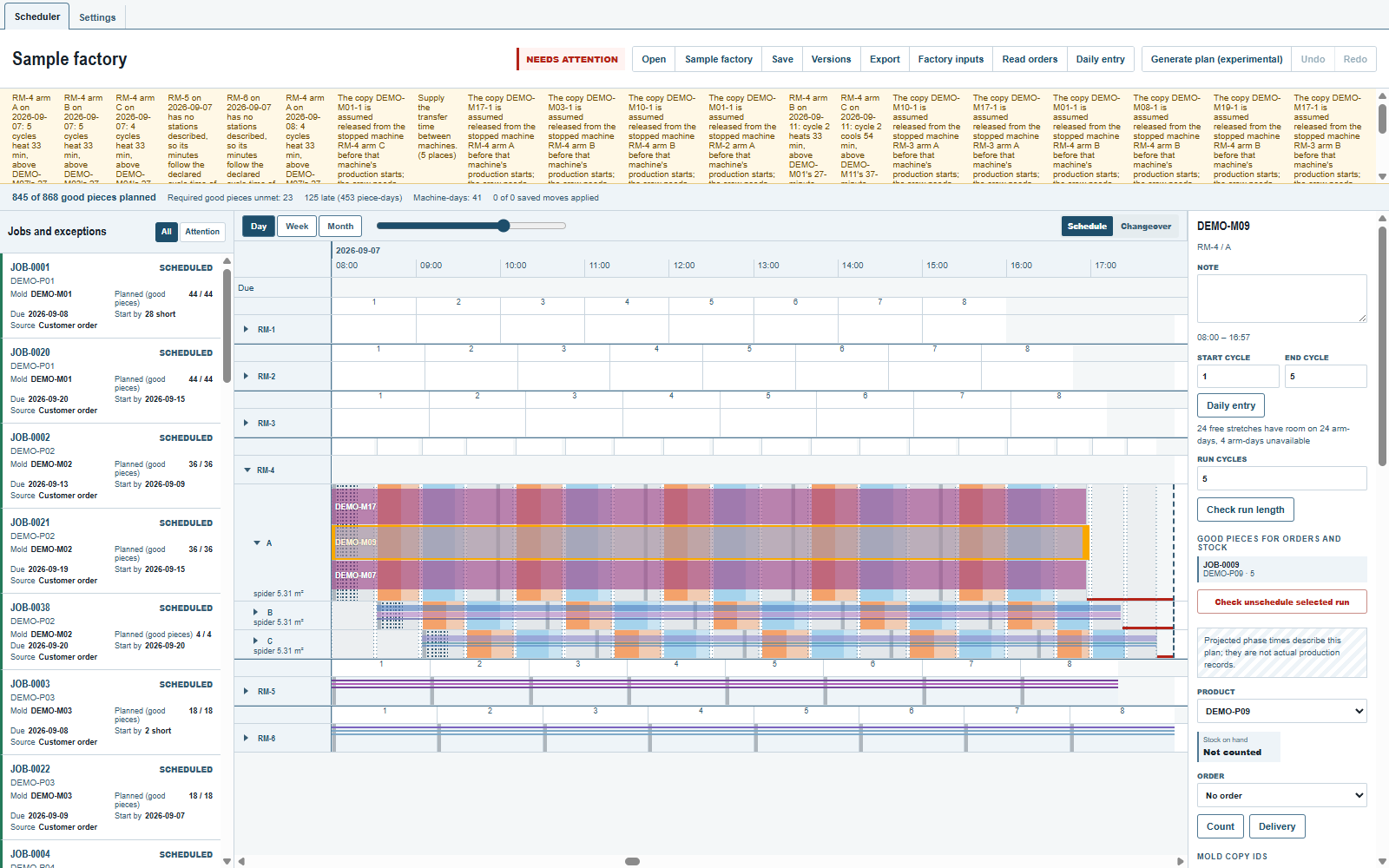
Task: Click the timeline zoom slider handle
Action: pos(504,226)
